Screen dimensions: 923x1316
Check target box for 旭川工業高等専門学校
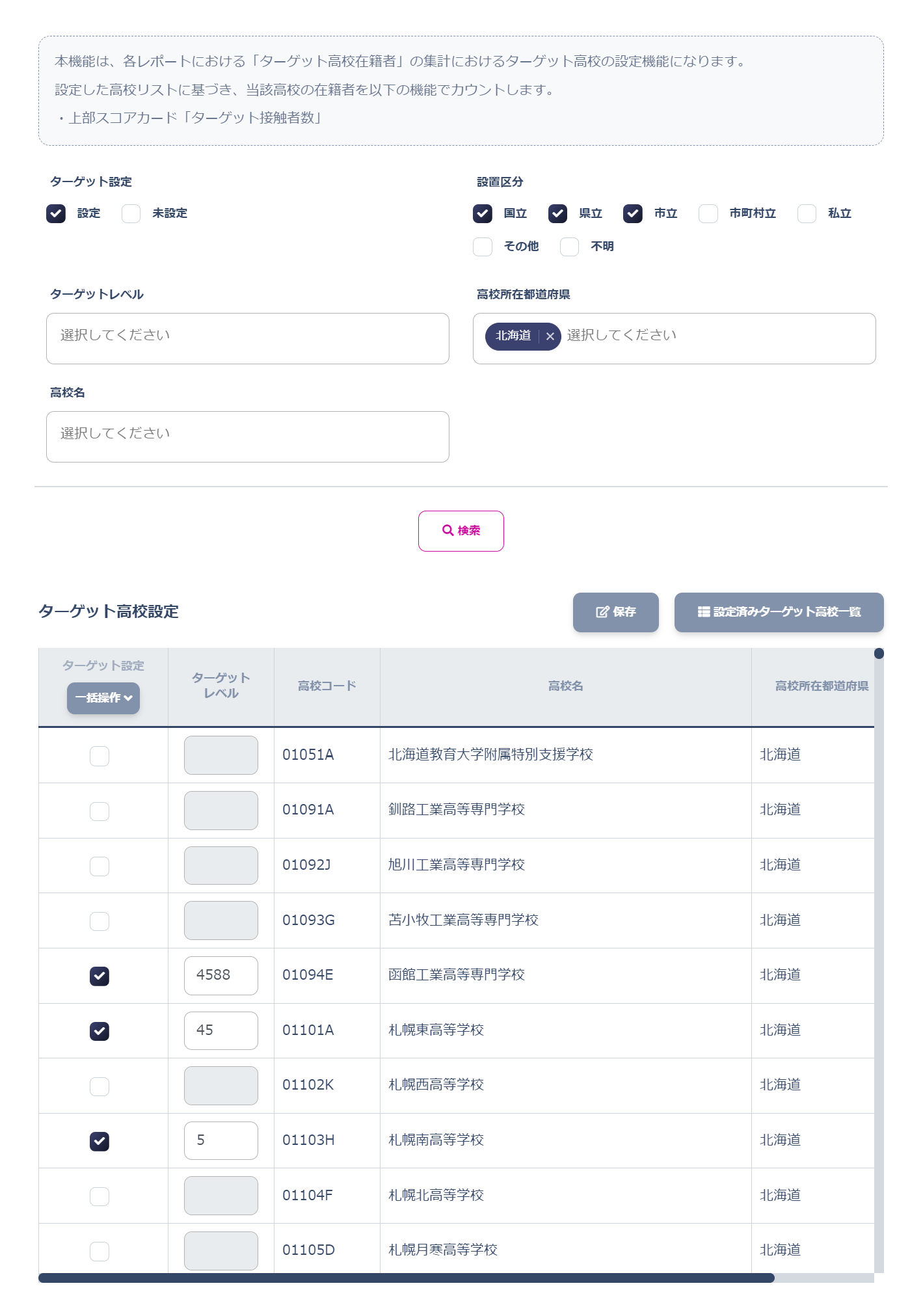point(100,866)
